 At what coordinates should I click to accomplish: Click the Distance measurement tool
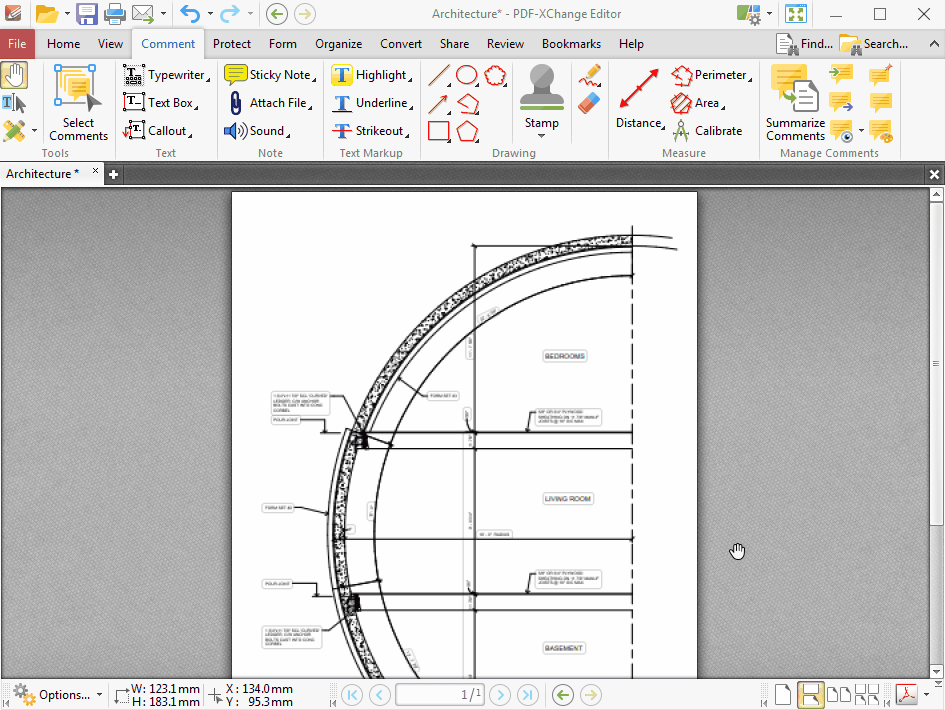pyautogui.click(x=639, y=100)
